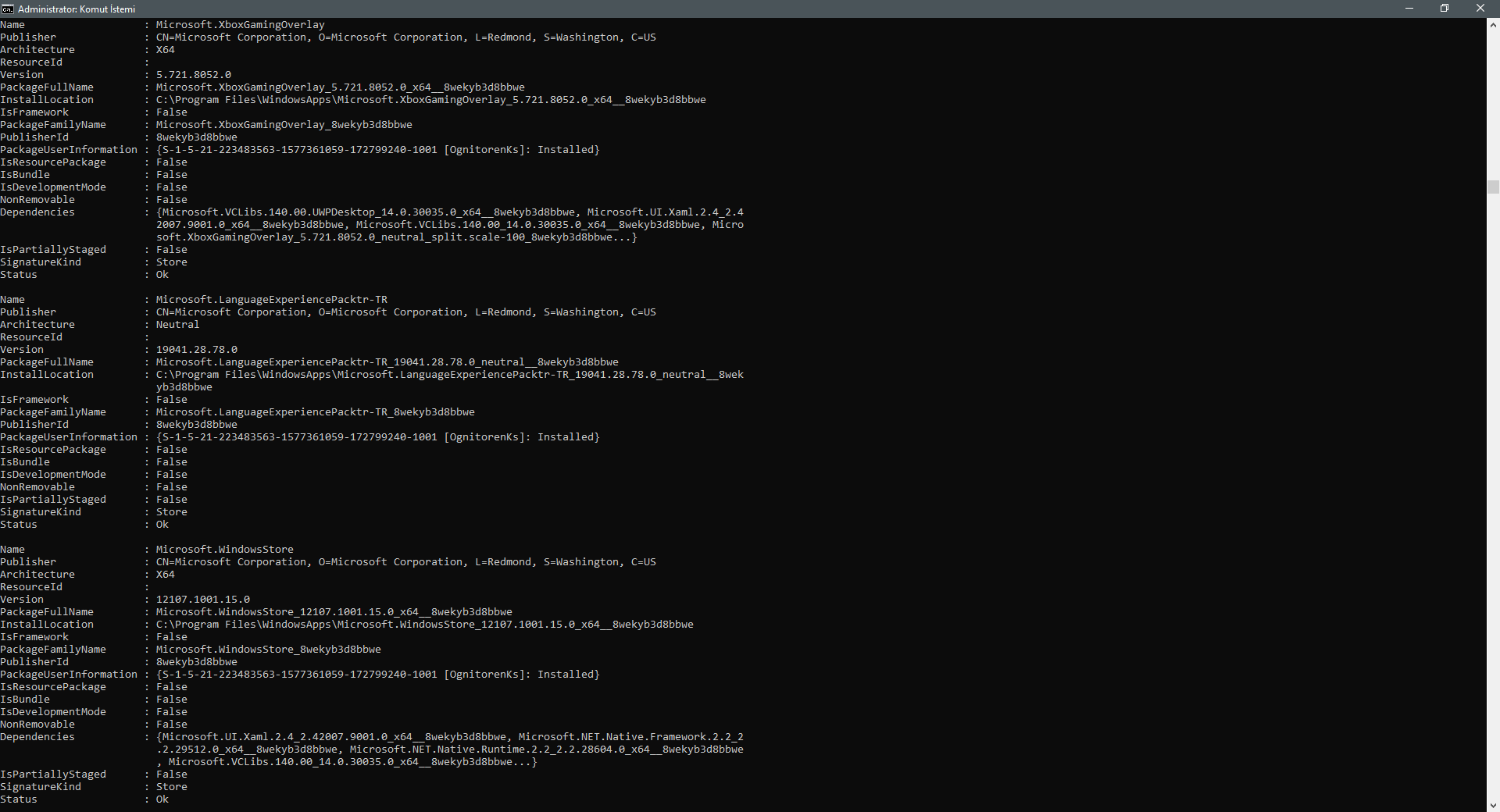
Task: Click family name 'Microsoft.XboxGamingOverlay_8wekyb3d8bbwe'
Action: pyautogui.click(x=284, y=125)
